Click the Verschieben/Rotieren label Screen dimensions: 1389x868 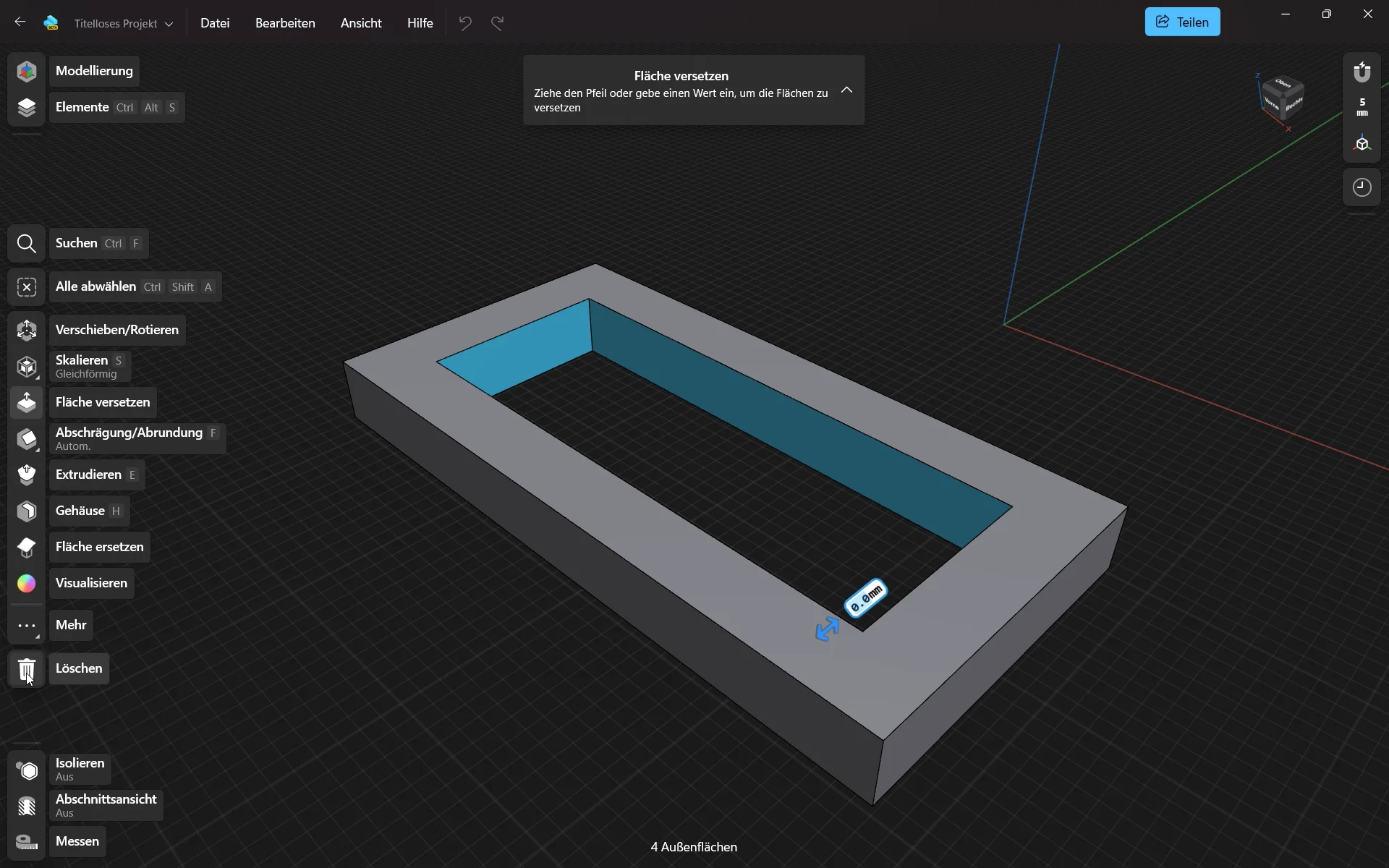tap(117, 330)
